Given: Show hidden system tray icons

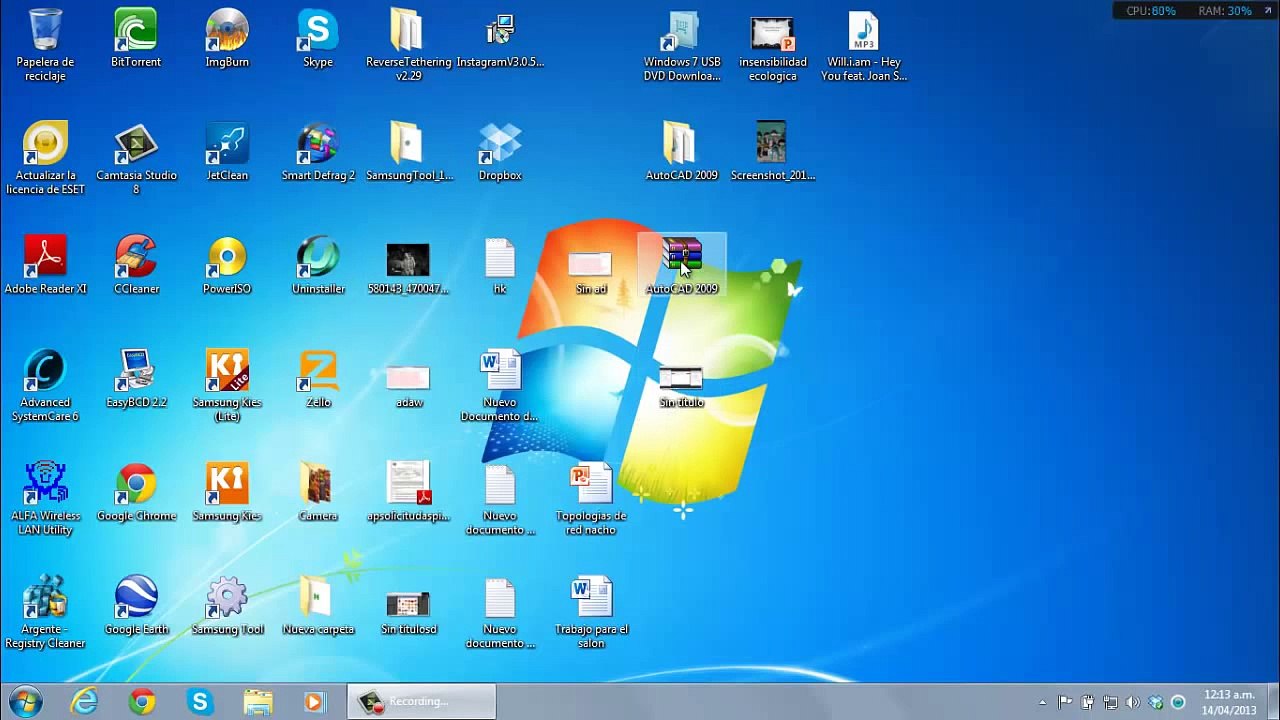Looking at the screenshot, I should 1043,702.
